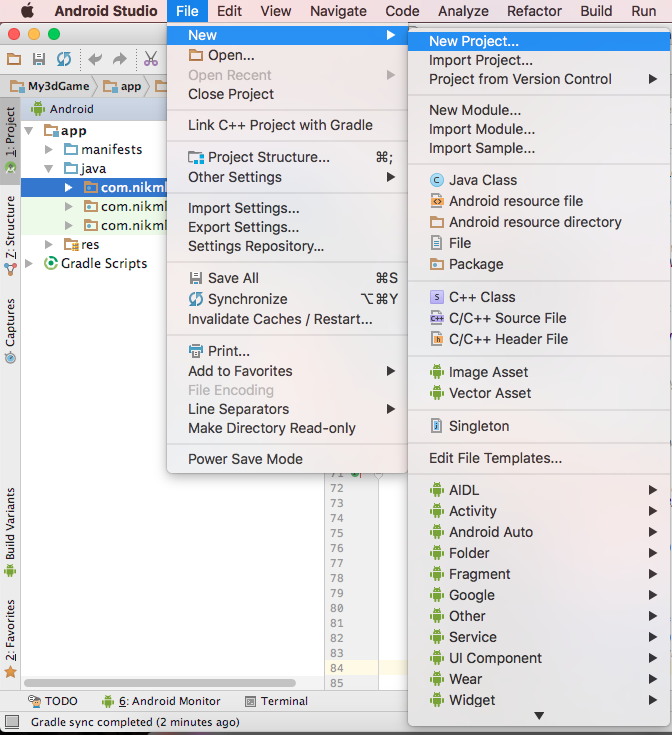Open the Code menu
The width and height of the screenshot is (672, 735).
pos(402,11)
